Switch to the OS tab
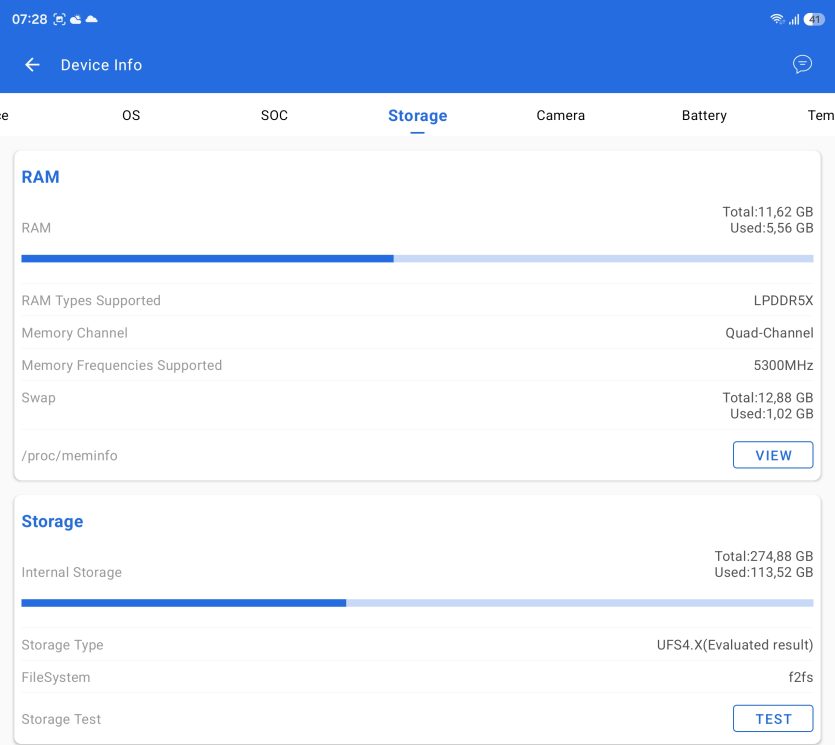The height and width of the screenshot is (745, 835). pyautogui.click(x=131, y=115)
